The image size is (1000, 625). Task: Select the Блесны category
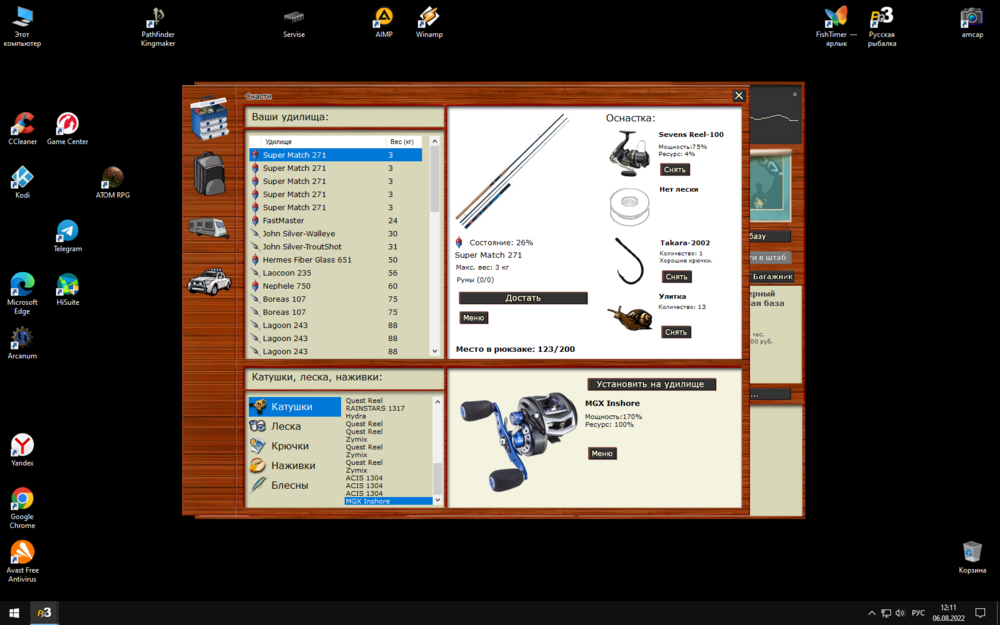click(290, 485)
